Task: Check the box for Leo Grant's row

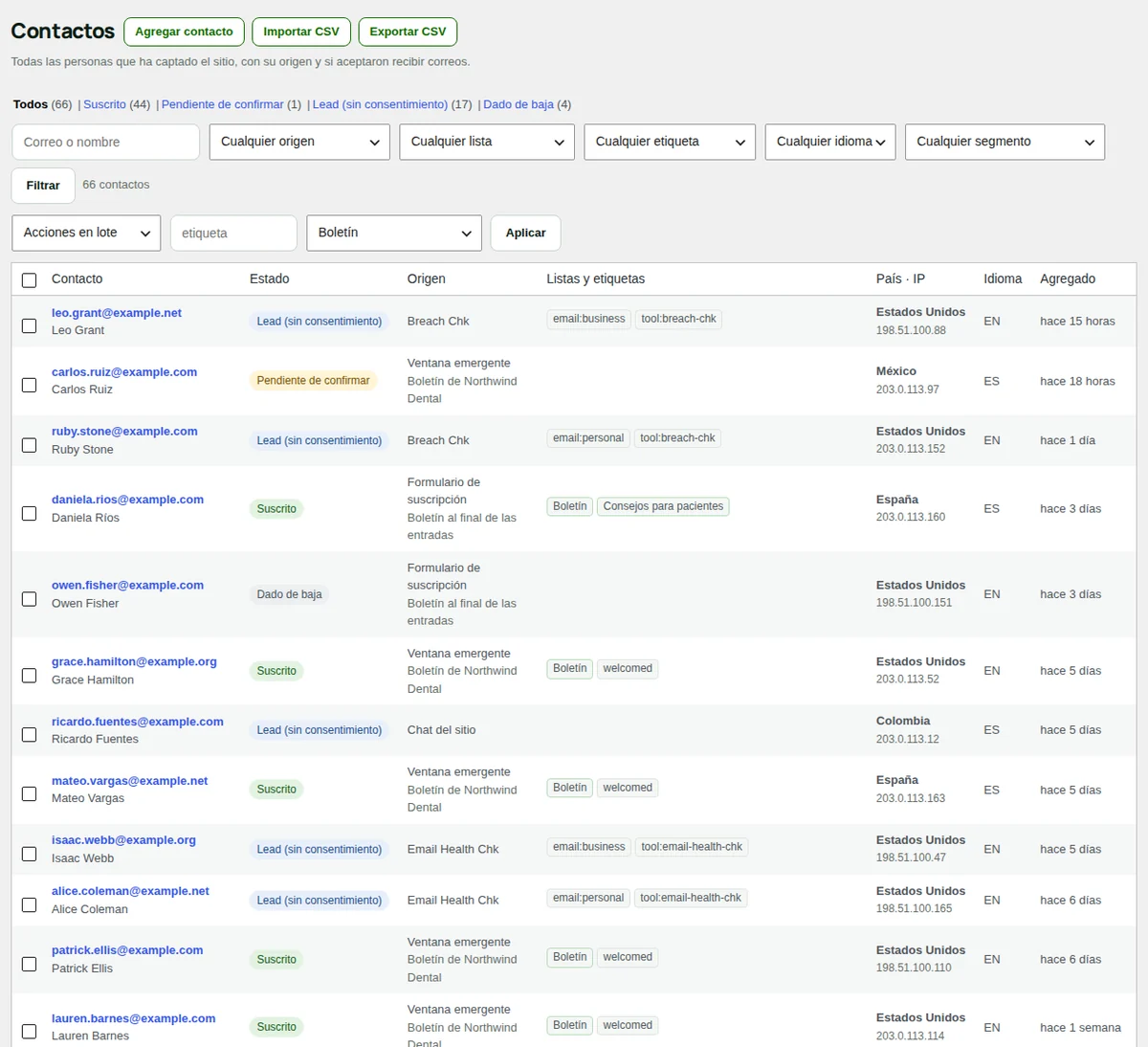Action: pyautogui.click(x=30, y=326)
